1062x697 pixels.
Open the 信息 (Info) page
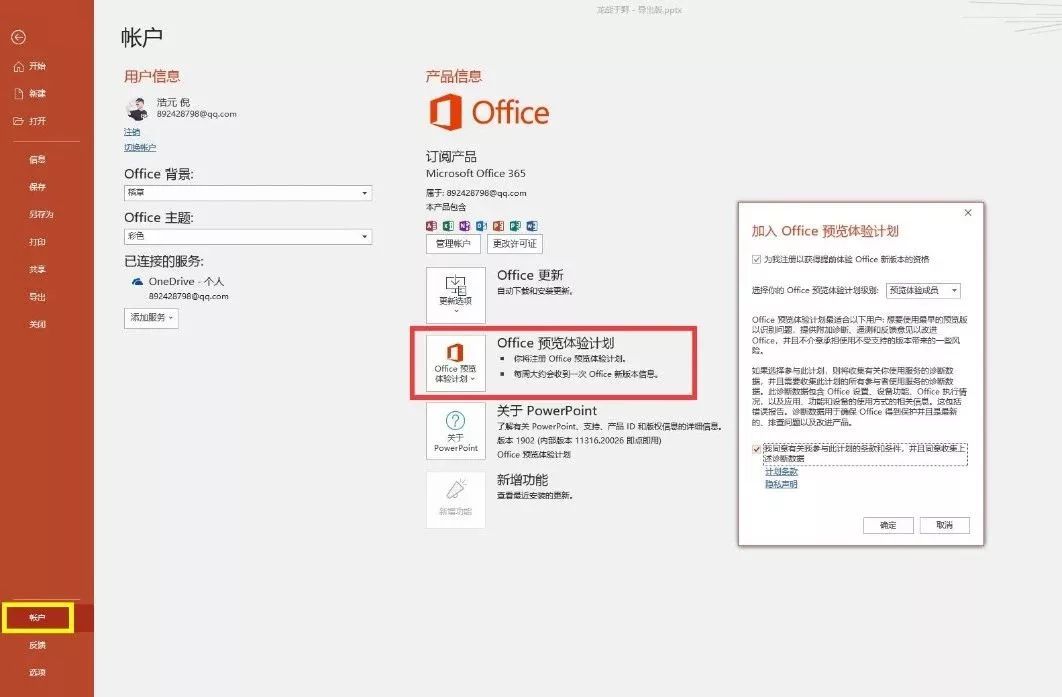point(37,160)
